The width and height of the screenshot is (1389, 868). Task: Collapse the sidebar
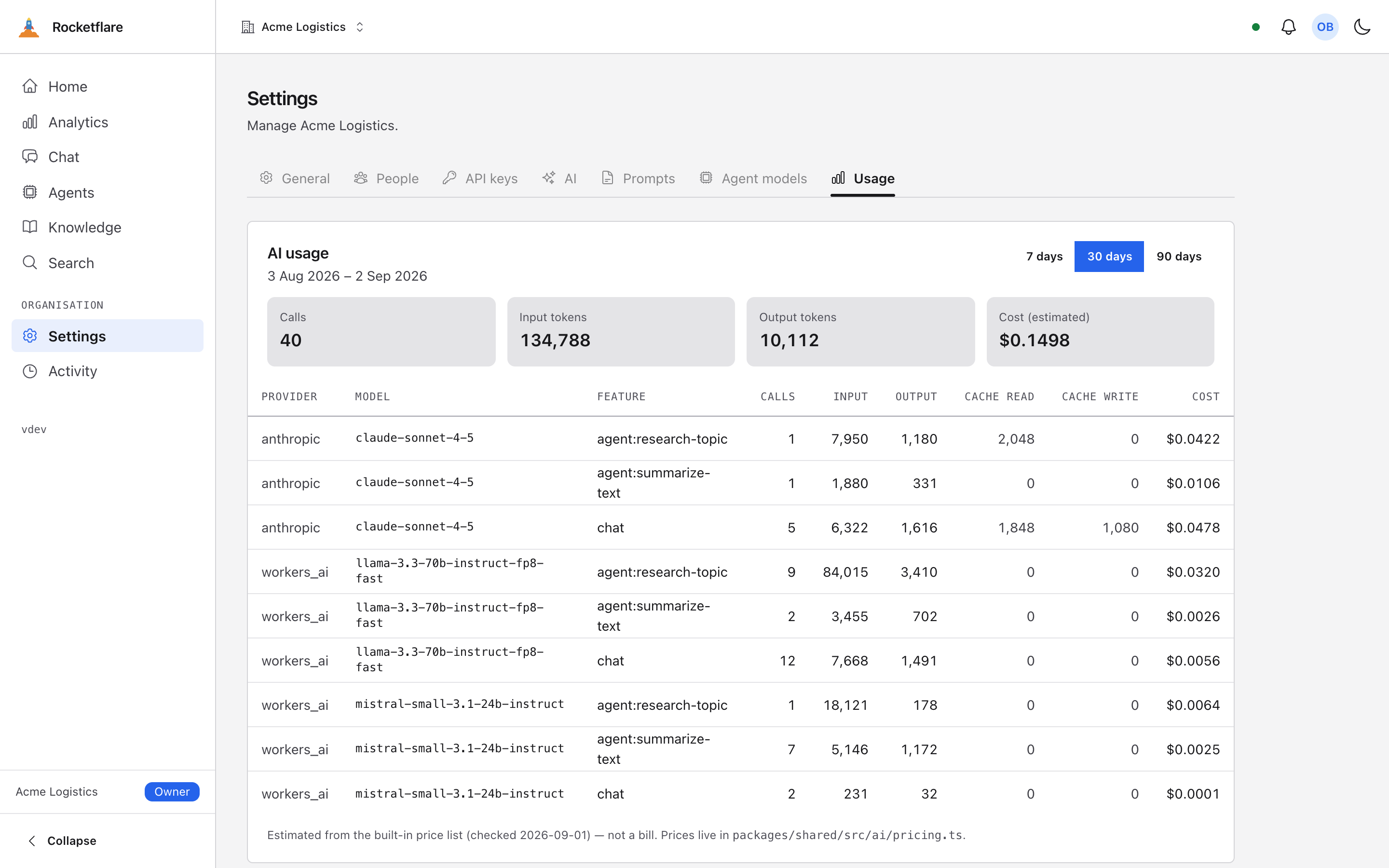pos(62,841)
